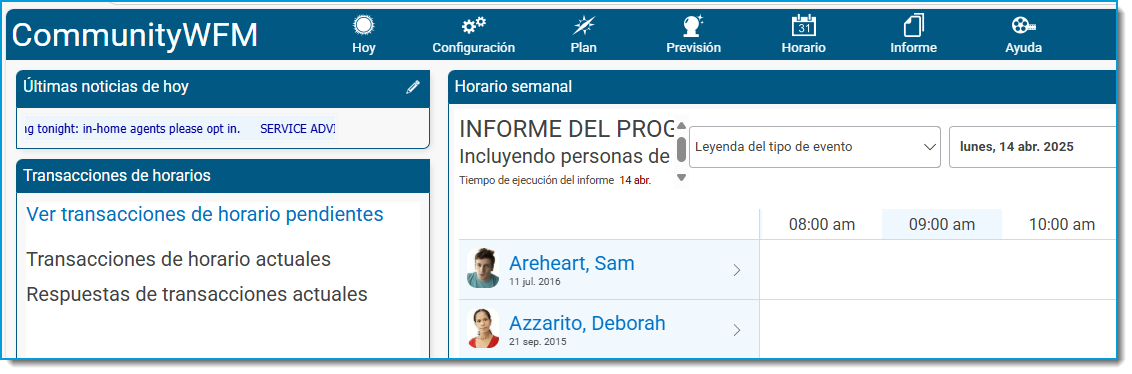Screen dimensions: 1132x374
Task: Open the Configuración menu label
Action: [474, 48]
